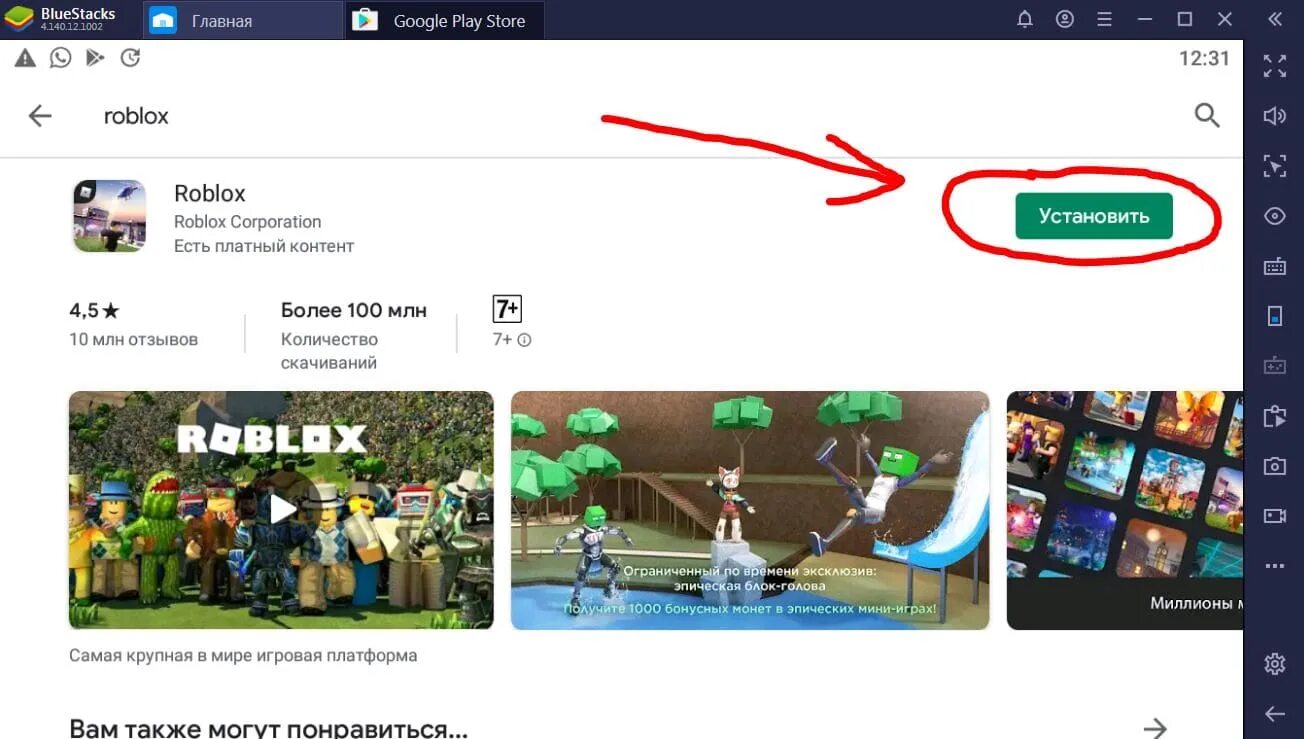Viewport: 1304px width, 739px height.
Task: Click the sidebar volume speaker icon
Action: pos(1275,116)
